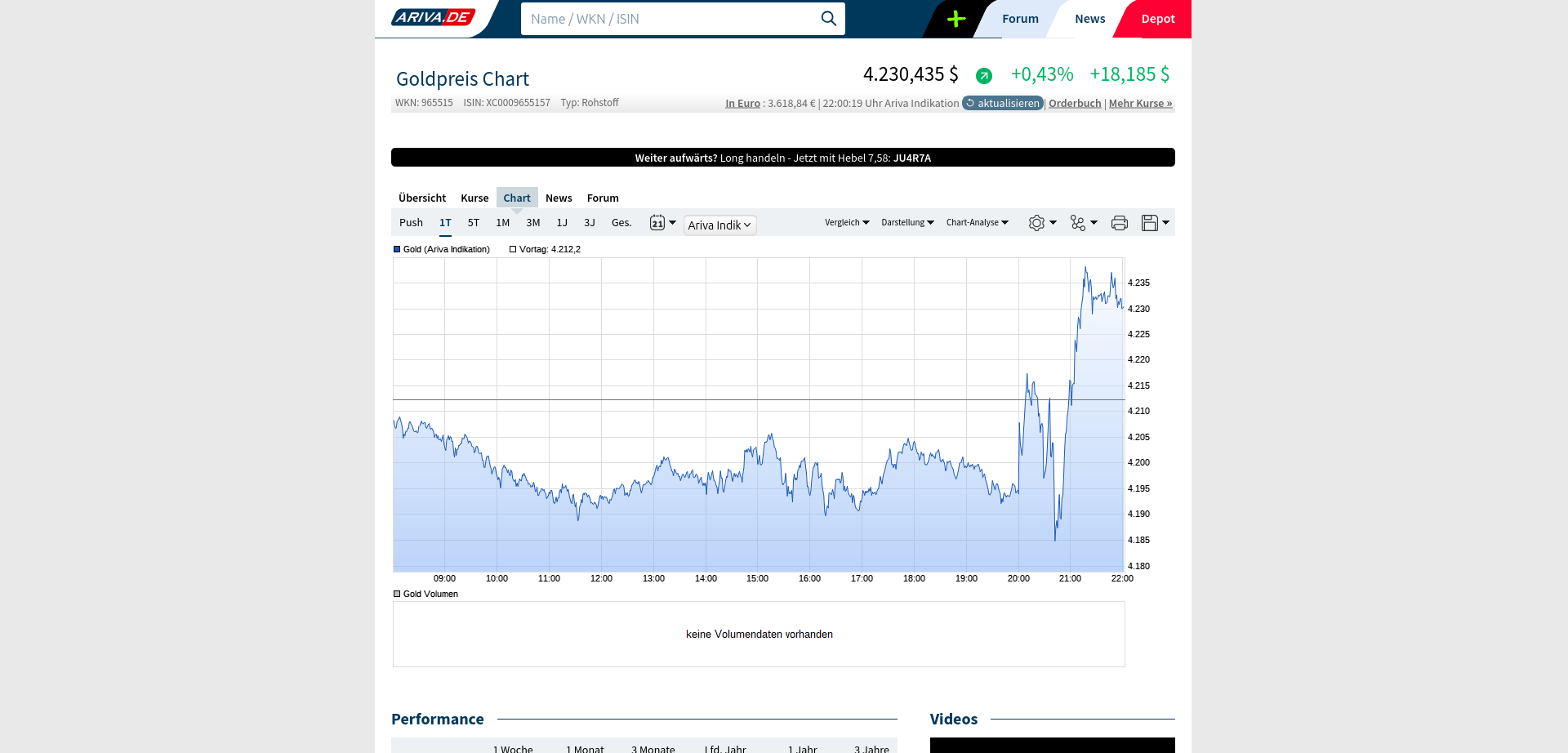Open the calendar date range picker

tap(662, 223)
